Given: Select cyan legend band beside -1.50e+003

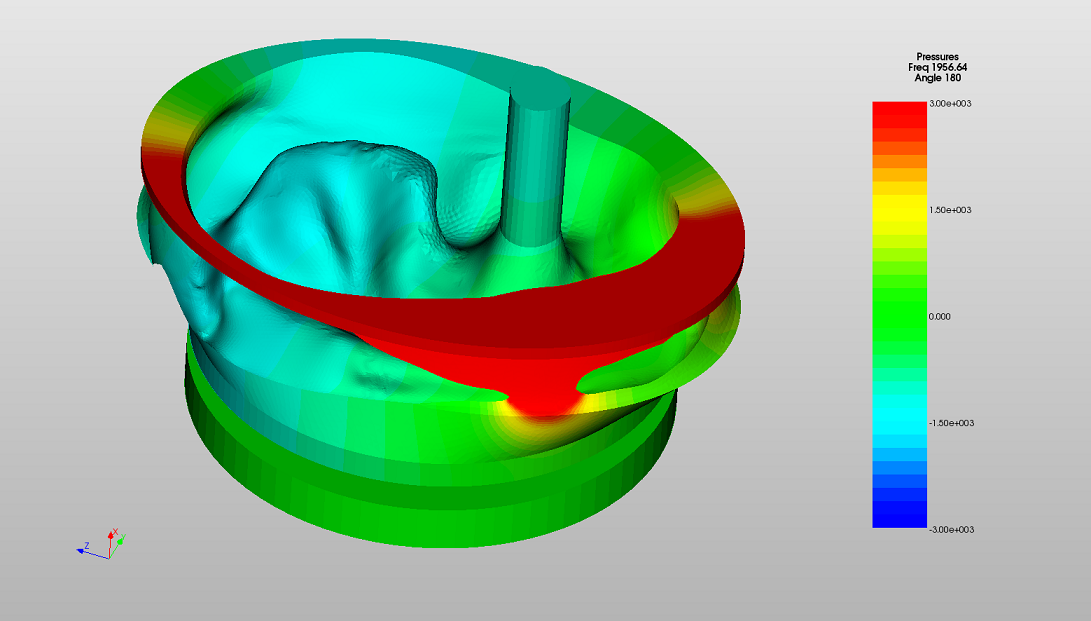Looking at the screenshot, I should (x=899, y=423).
